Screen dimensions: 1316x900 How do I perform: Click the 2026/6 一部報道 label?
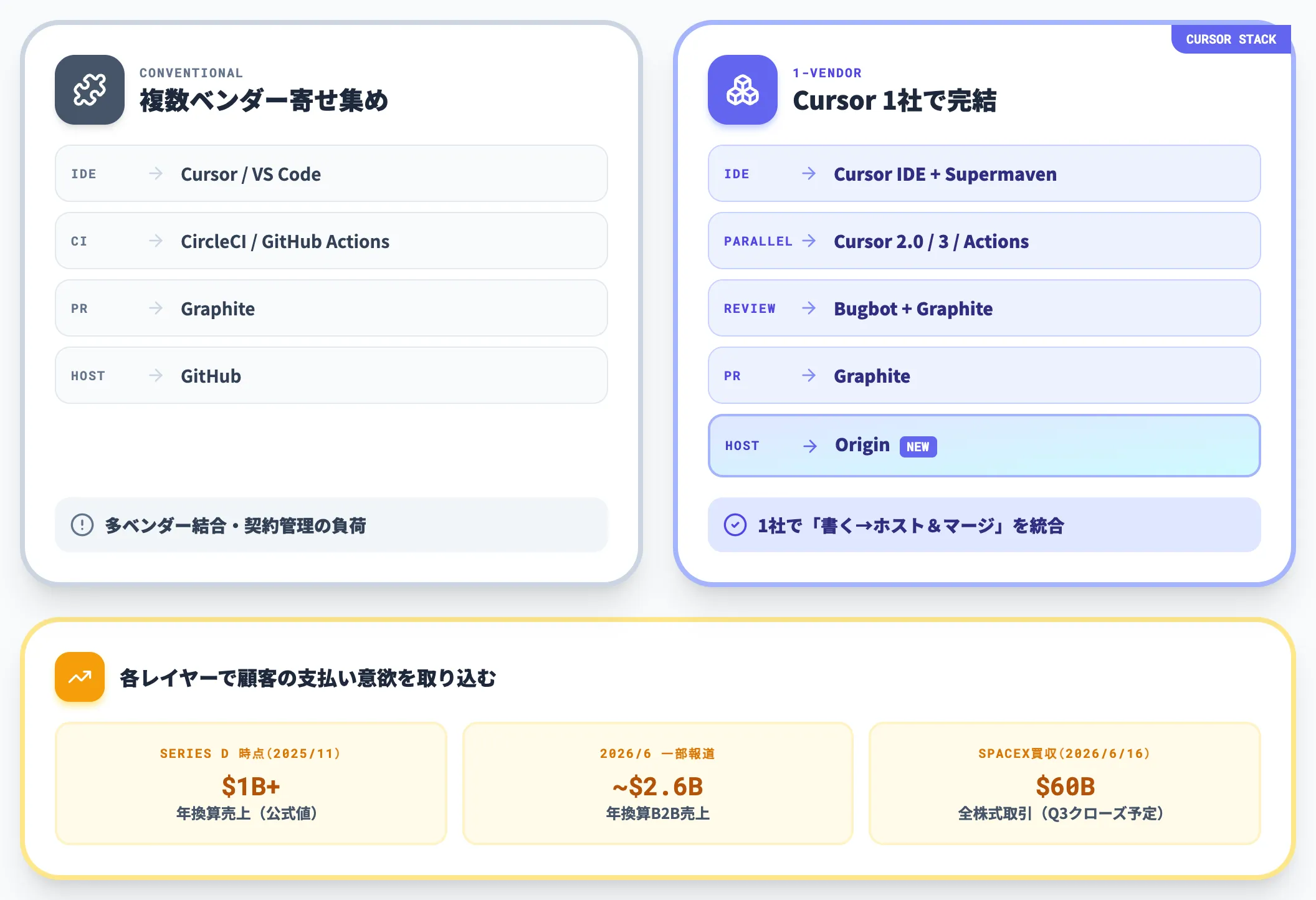(x=657, y=754)
